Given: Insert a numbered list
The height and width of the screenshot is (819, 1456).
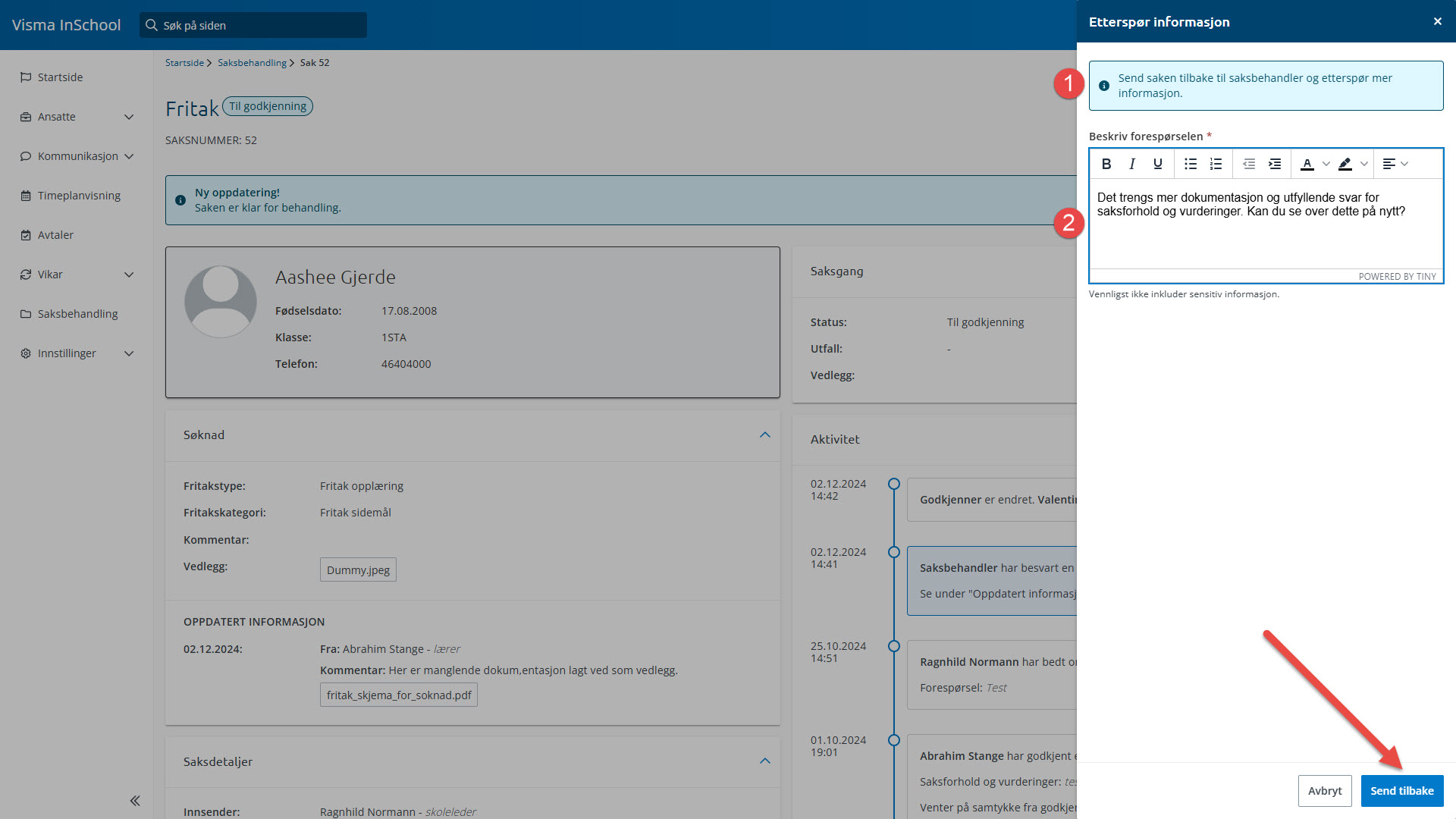Looking at the screenshot, I should click(x=1216, y=164).
